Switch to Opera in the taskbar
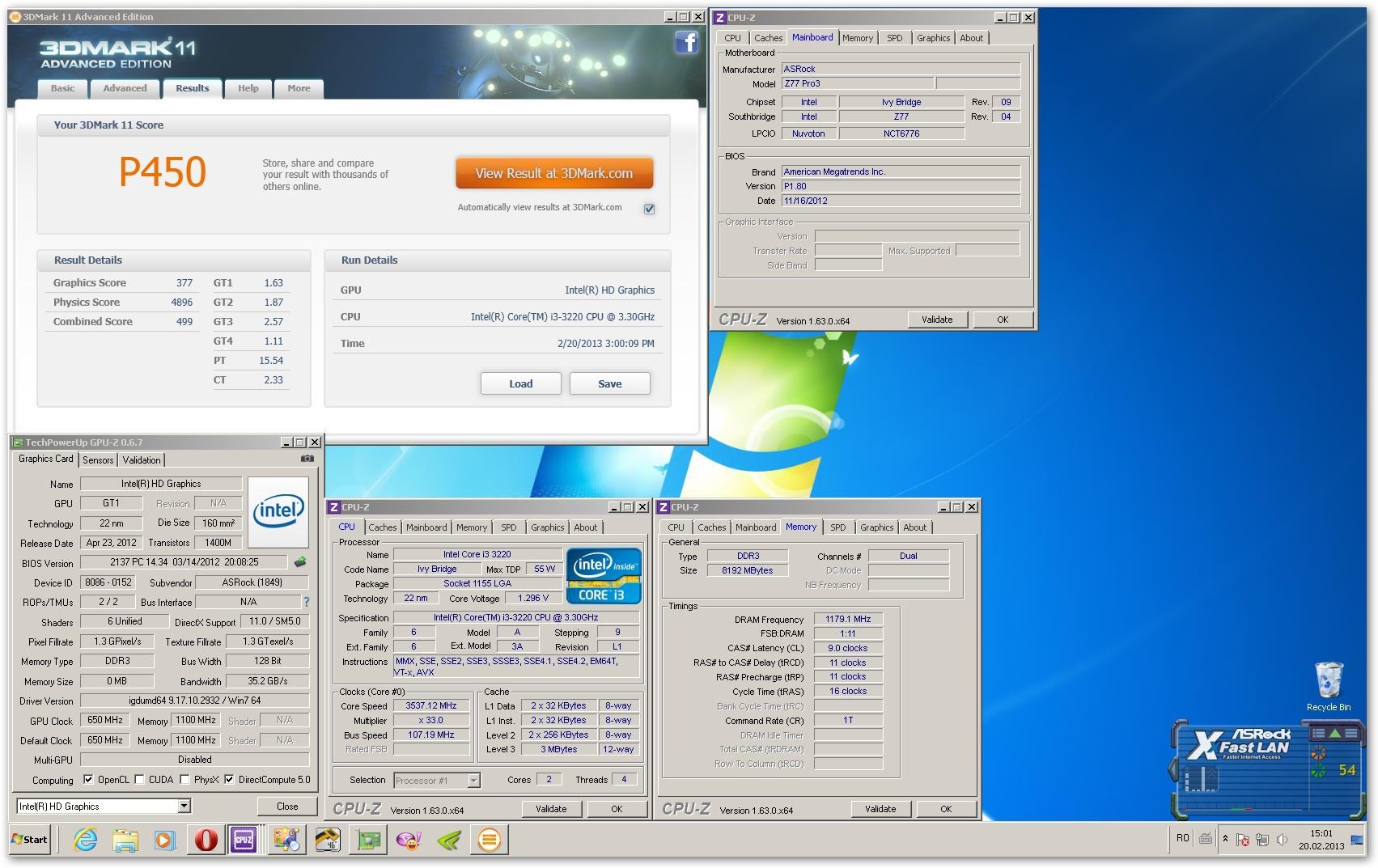1378x868 pixels. 206,840
